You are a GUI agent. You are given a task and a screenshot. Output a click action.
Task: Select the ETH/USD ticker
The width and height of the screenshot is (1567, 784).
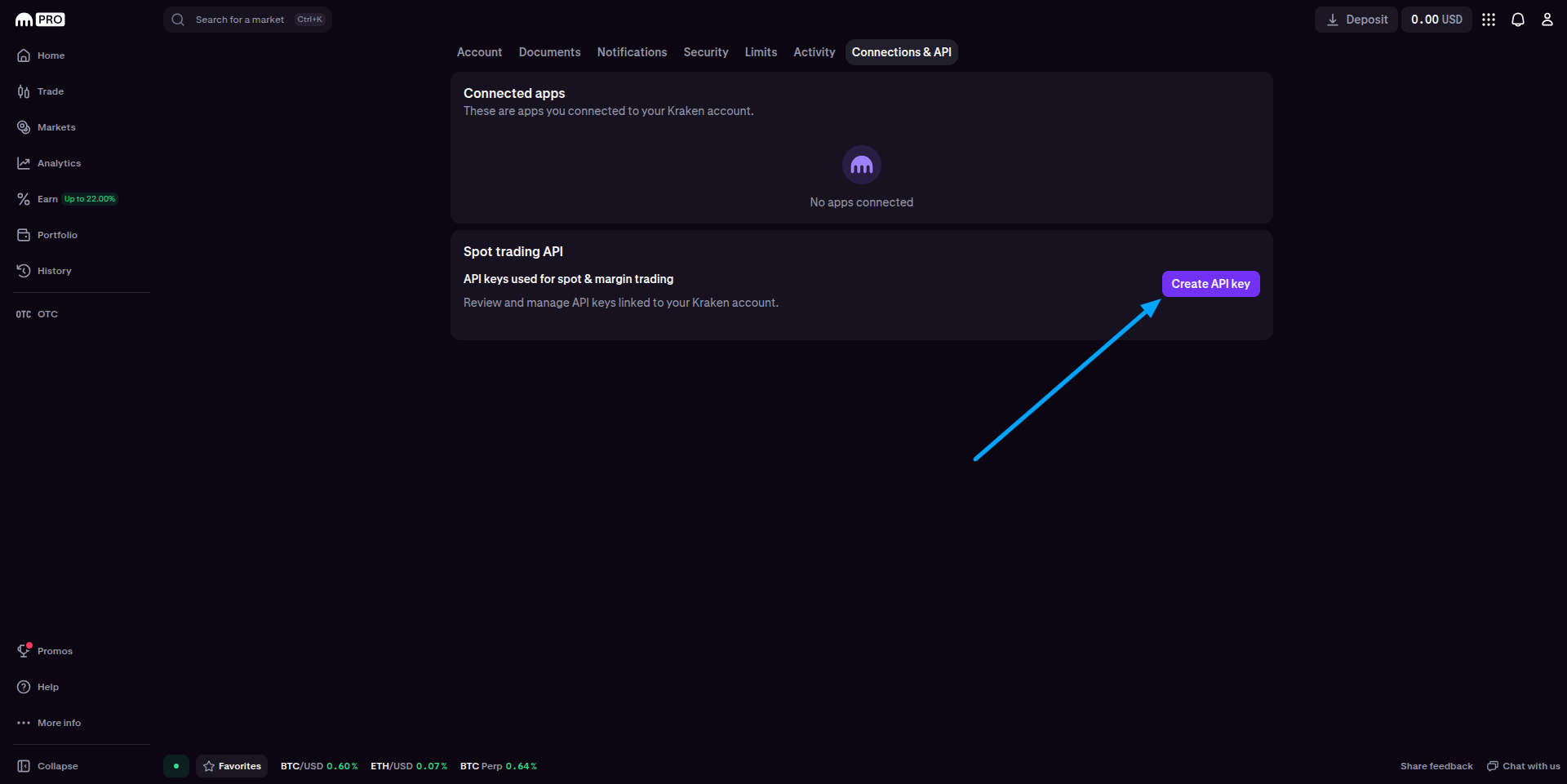(409, 766)
